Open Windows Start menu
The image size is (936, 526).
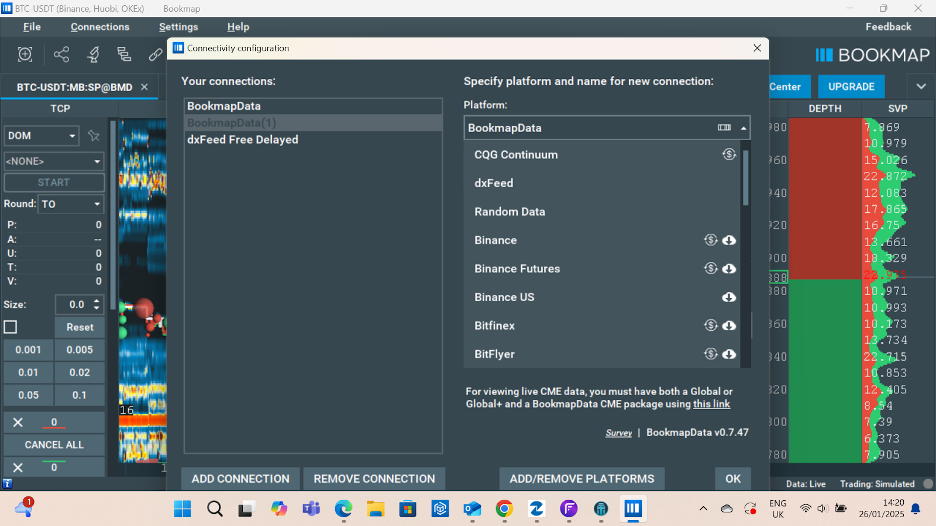(x=183, y=509)
